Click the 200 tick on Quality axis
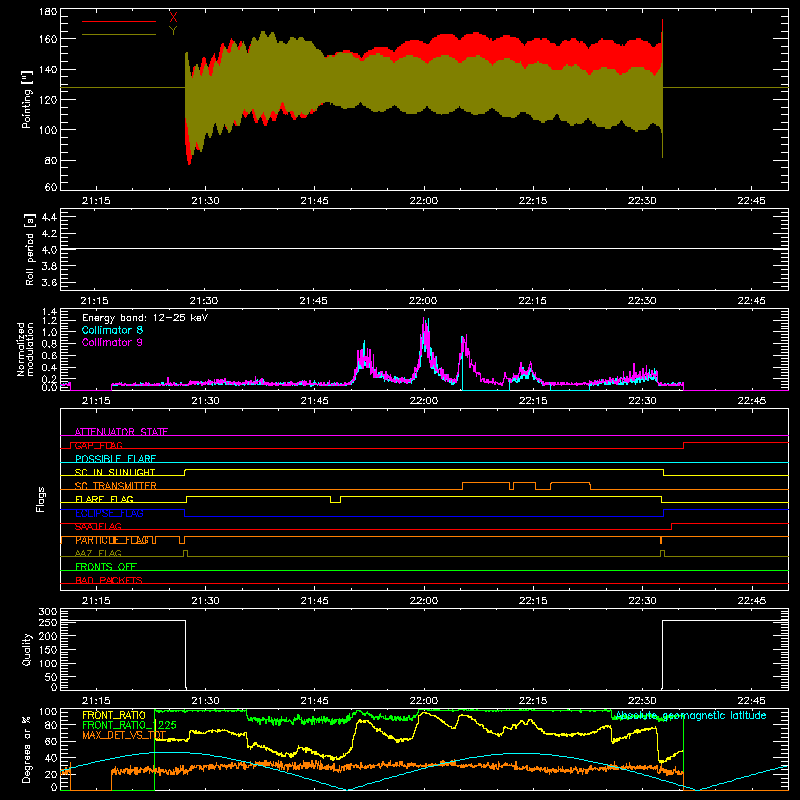 pyautogui.click(x=48, y=636)
